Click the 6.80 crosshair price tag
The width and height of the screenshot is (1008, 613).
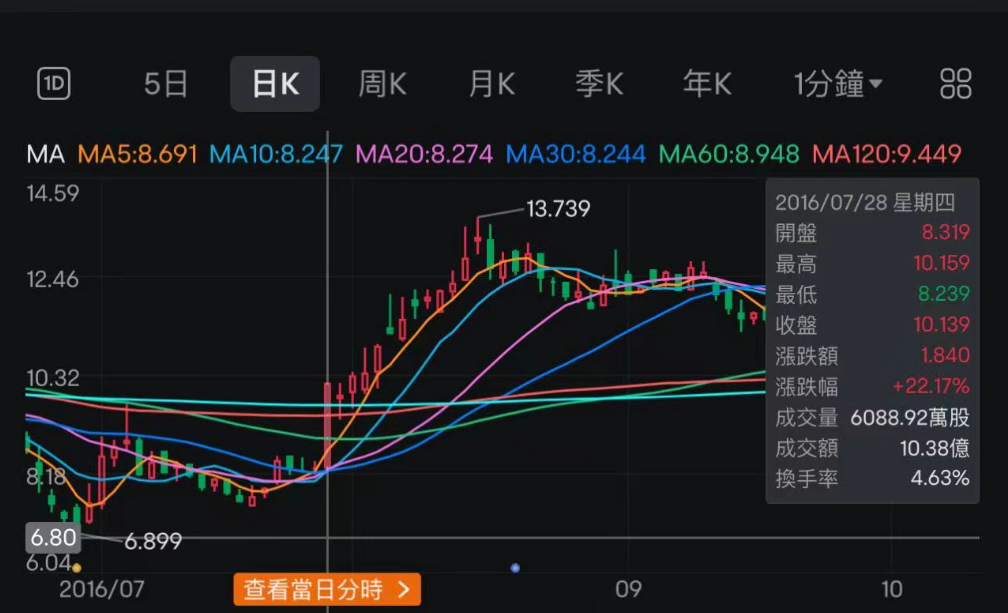(53, 538)
